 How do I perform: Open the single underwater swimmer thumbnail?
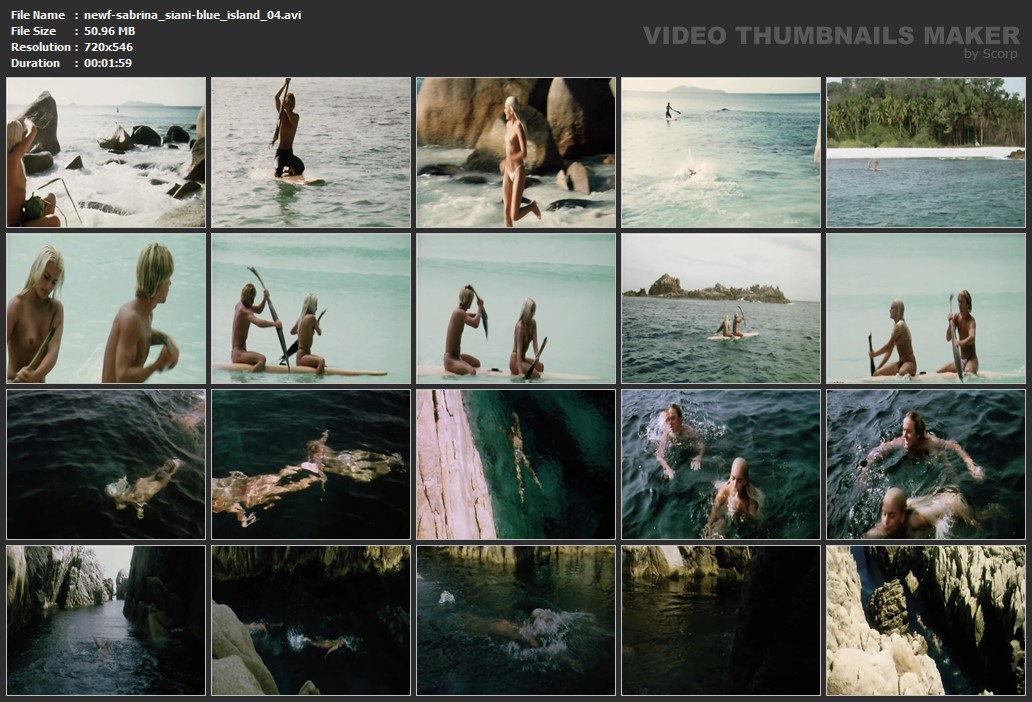pos(106,464)
